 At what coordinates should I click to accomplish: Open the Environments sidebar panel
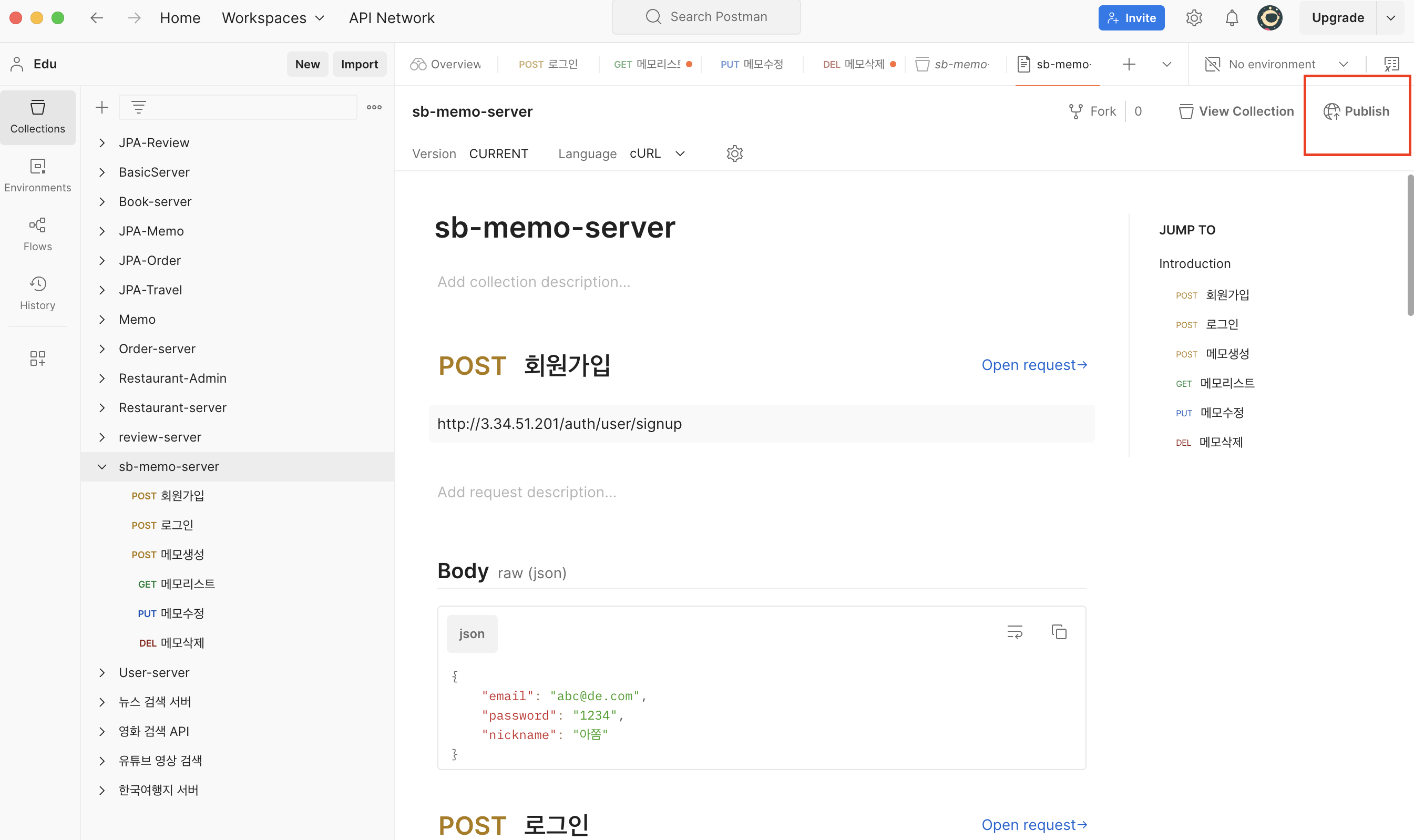point(37,175)
